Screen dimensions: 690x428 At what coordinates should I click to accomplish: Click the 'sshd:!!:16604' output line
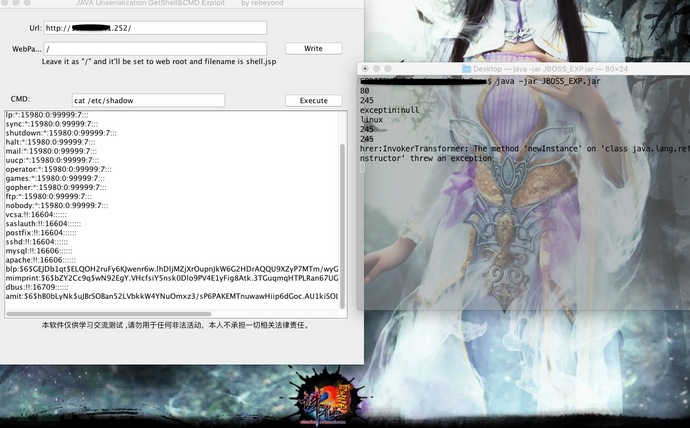(x=37, y=241)
